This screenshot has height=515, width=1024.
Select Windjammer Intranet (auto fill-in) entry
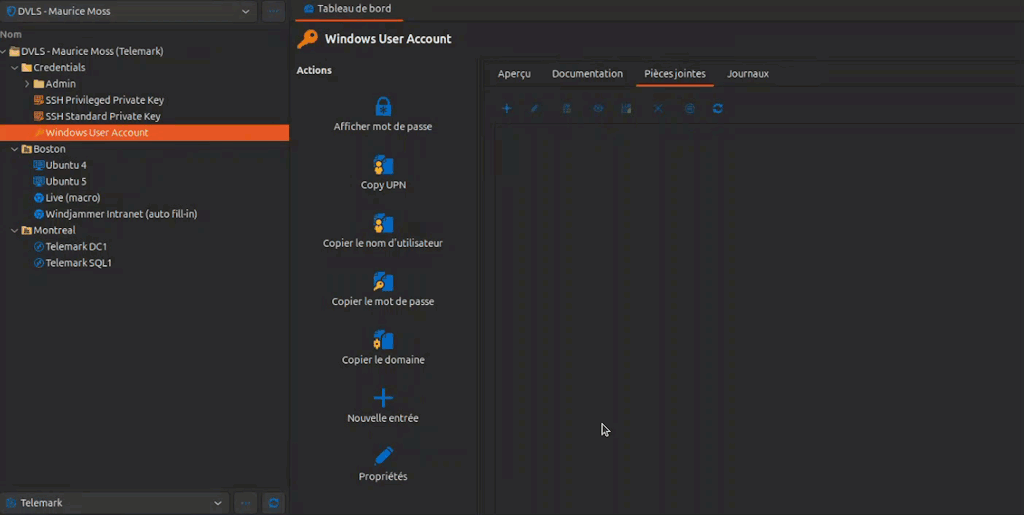[x=121, y=214]
